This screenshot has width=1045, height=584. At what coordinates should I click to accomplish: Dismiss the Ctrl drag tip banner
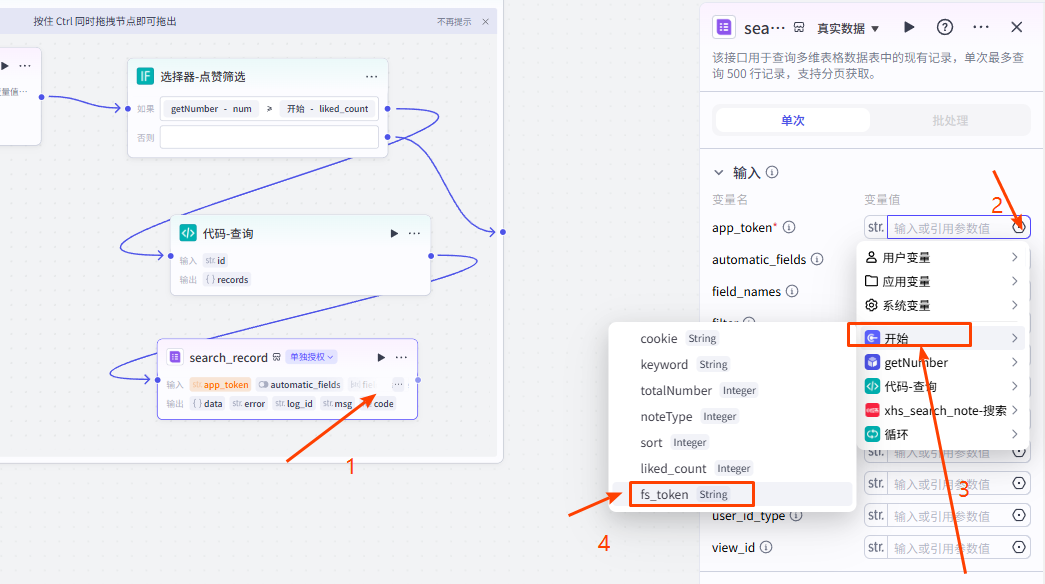(486, 21)
